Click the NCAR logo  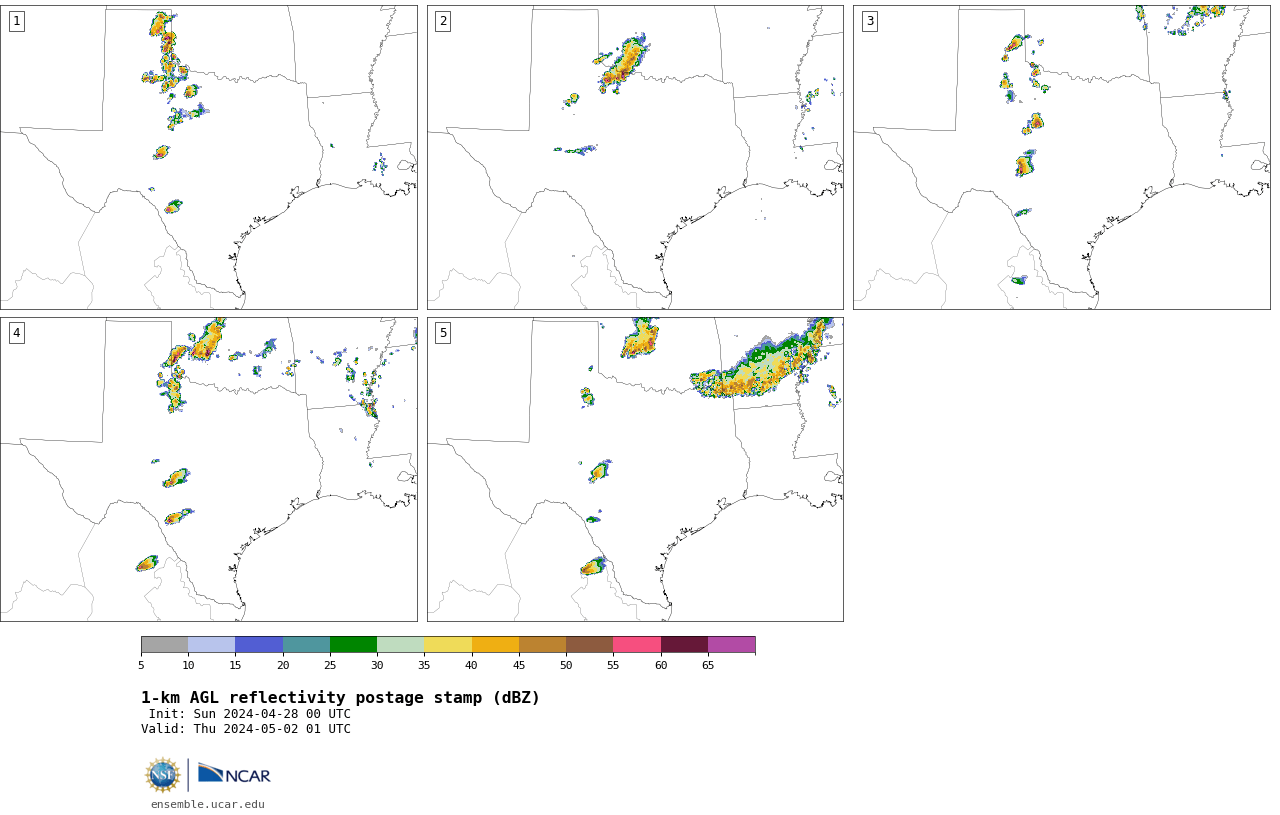234,774
